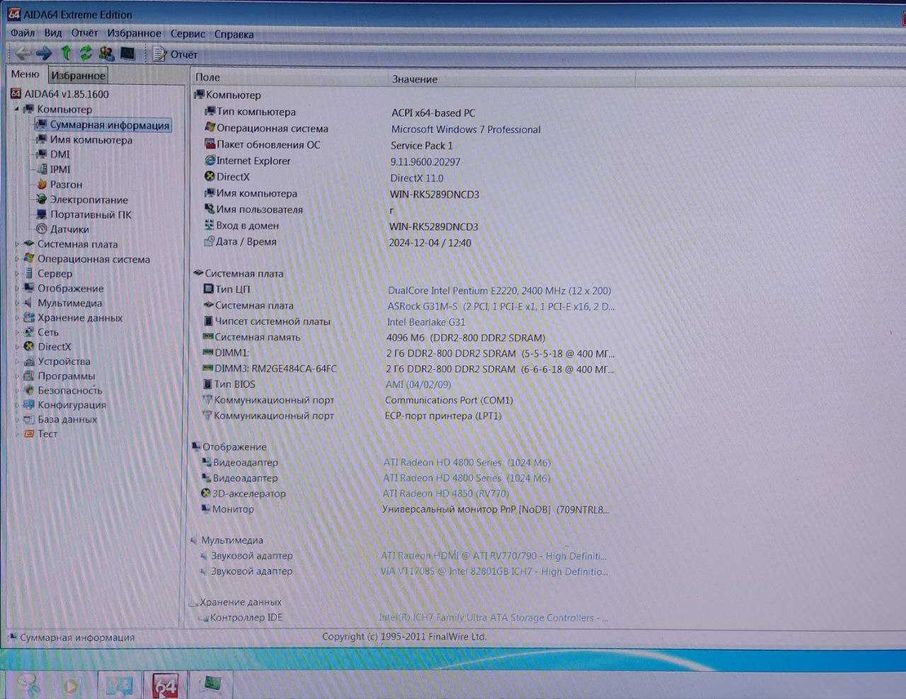Expand the Отображение tree node
Screen dimensions: 906x699
point(17,288)
